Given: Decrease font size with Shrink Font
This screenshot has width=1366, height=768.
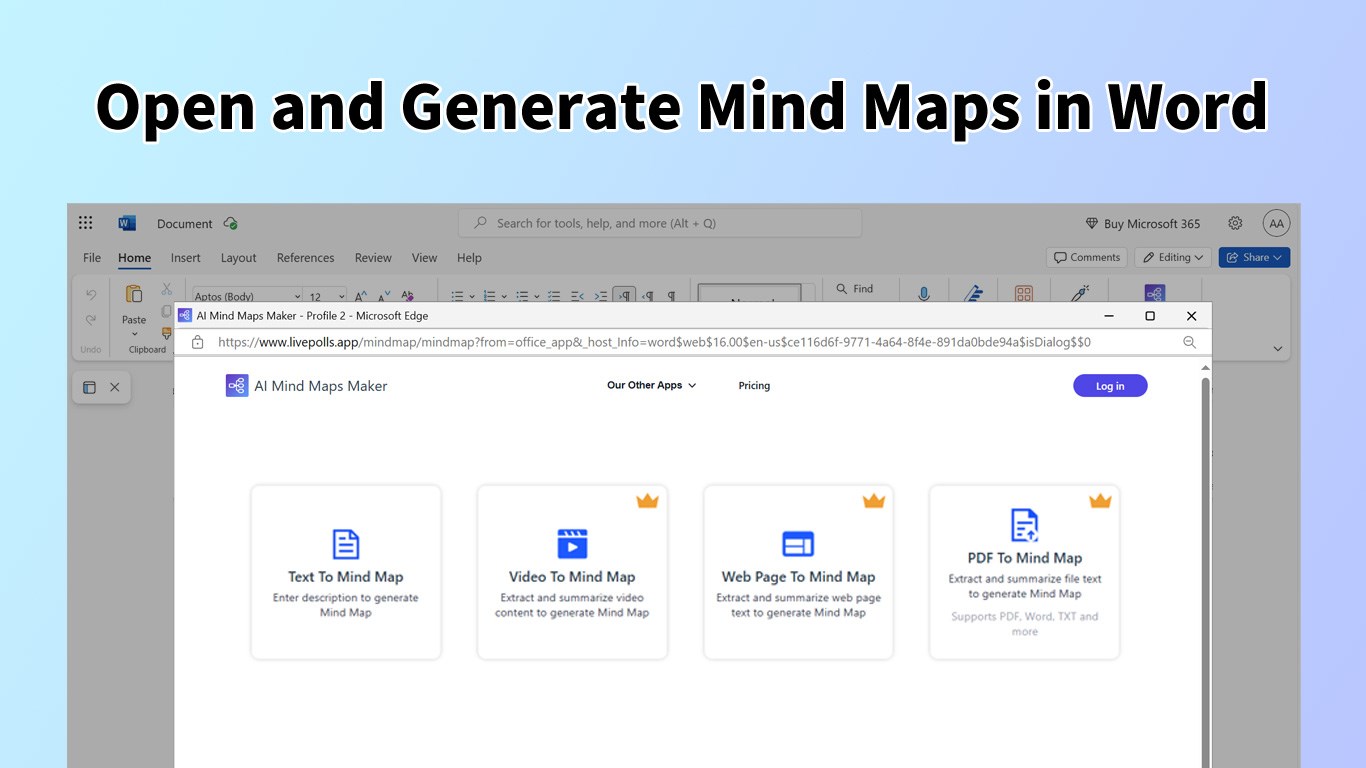Looking at the screenshot, I should [382, 296].
